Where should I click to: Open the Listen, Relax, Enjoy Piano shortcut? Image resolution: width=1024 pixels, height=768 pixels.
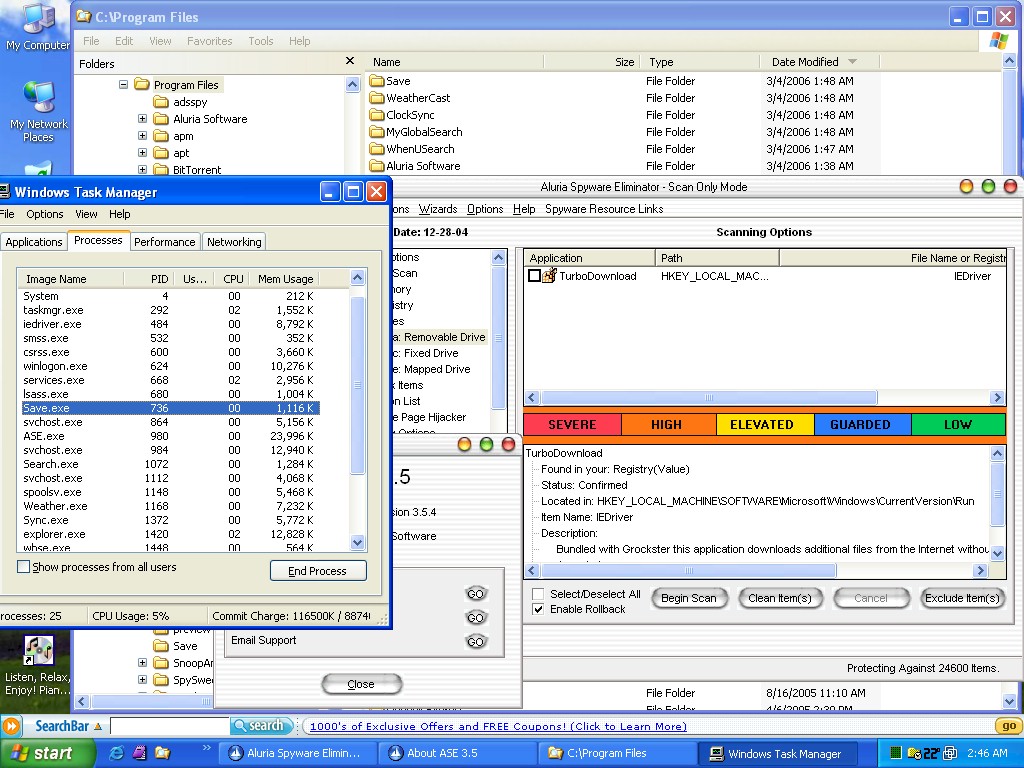coord(37,665)
